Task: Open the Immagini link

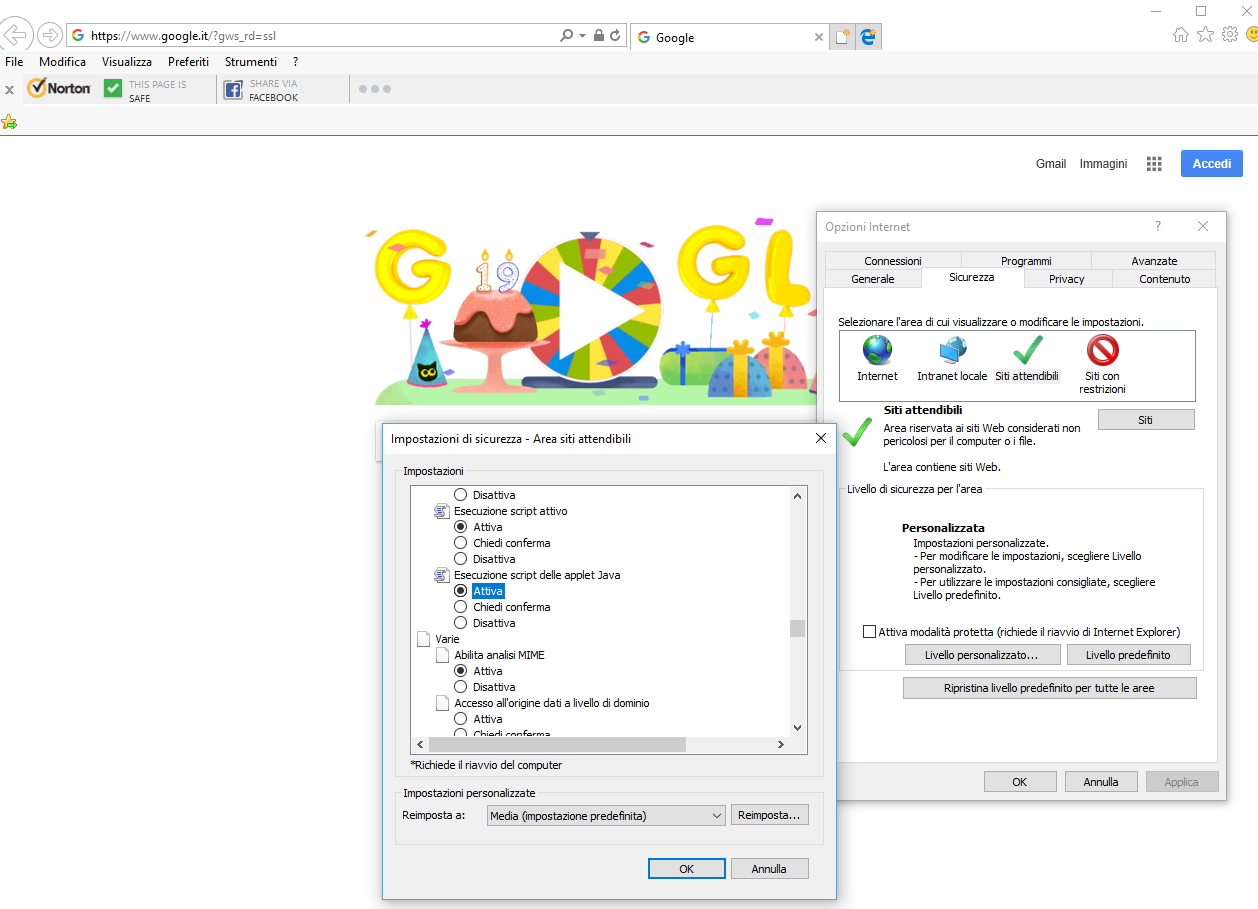Action: 1103,164
